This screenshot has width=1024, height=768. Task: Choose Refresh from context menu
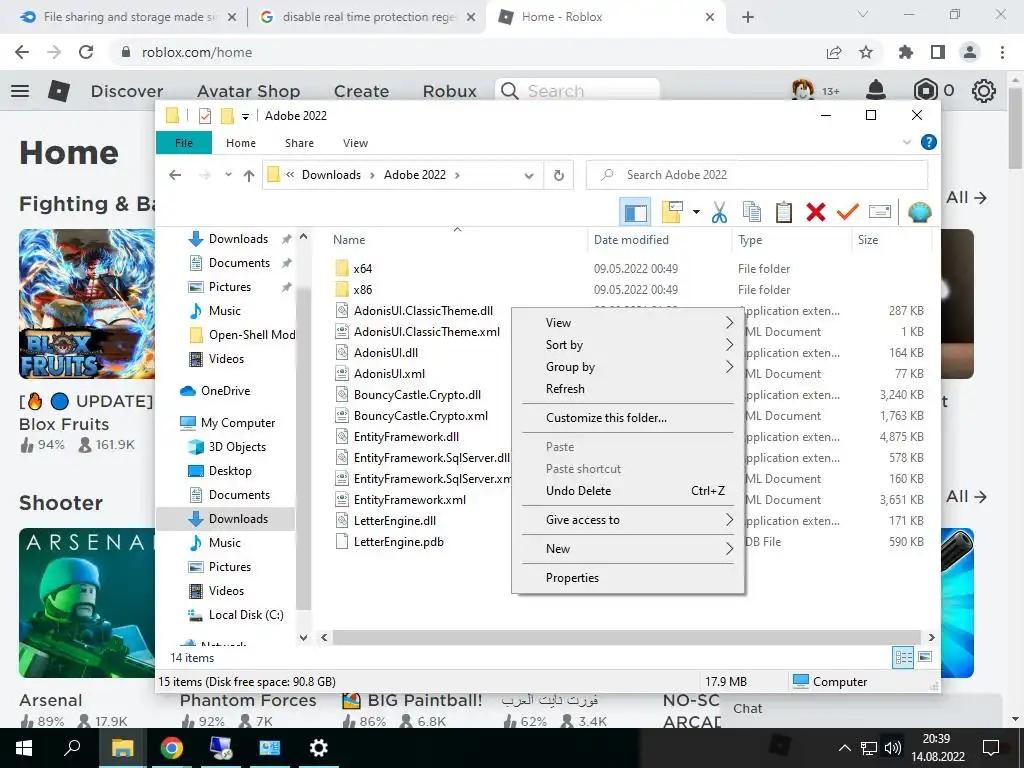[628, 389]
